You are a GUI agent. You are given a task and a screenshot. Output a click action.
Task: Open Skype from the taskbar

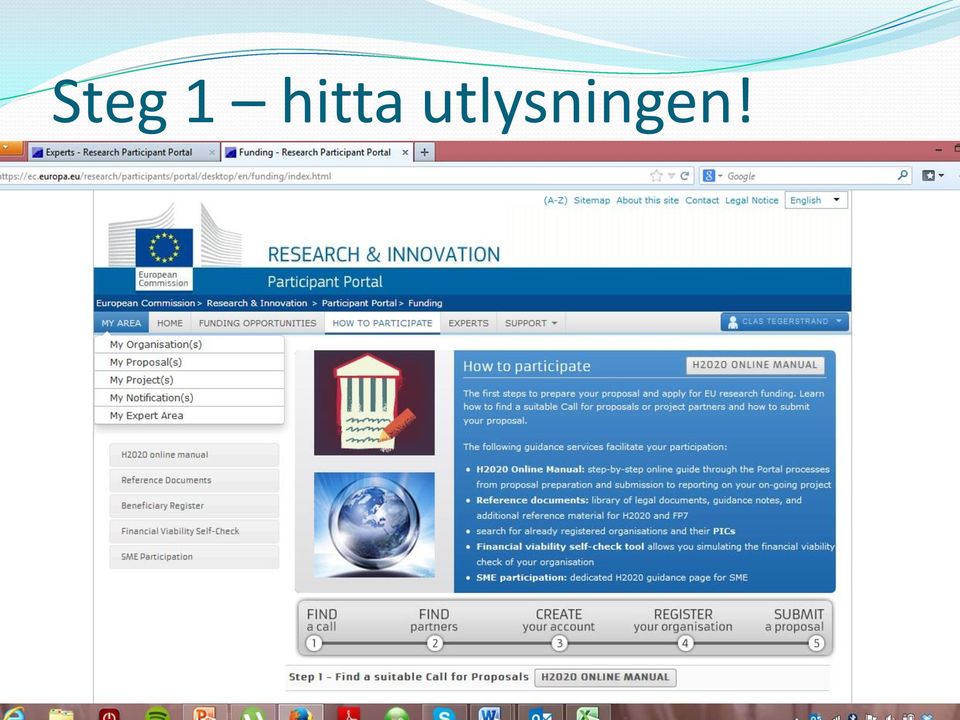coord(443,714)
